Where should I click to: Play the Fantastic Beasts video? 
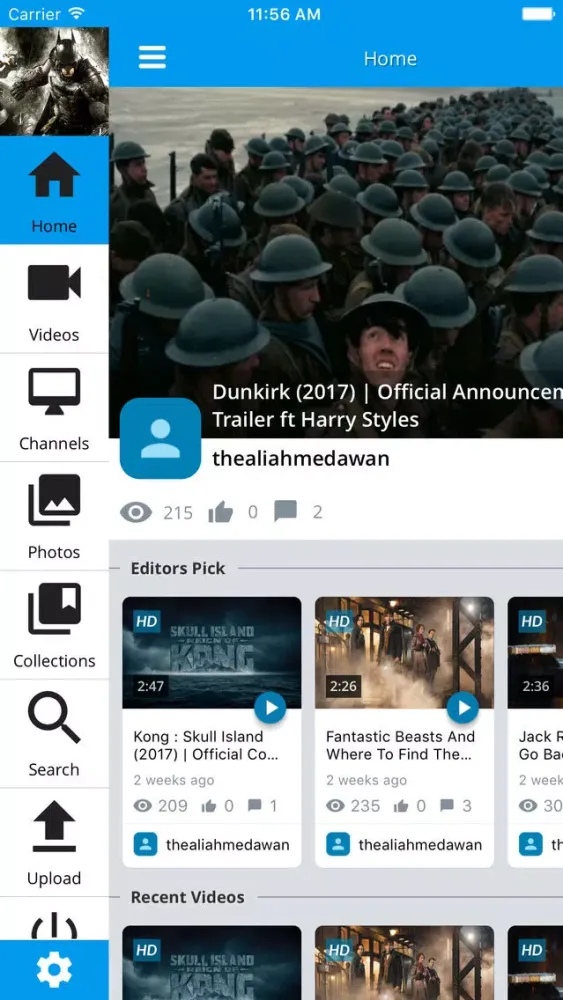point(463,708)
